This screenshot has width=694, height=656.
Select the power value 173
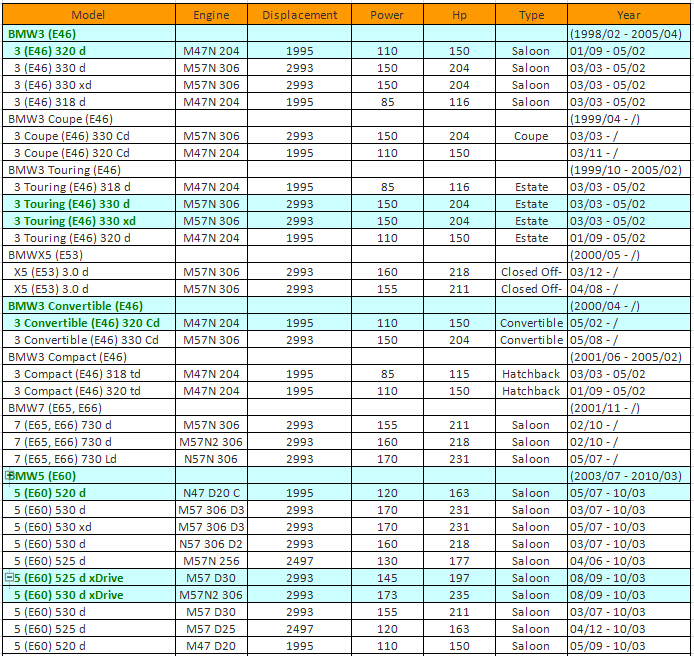(x=387, y=595)
